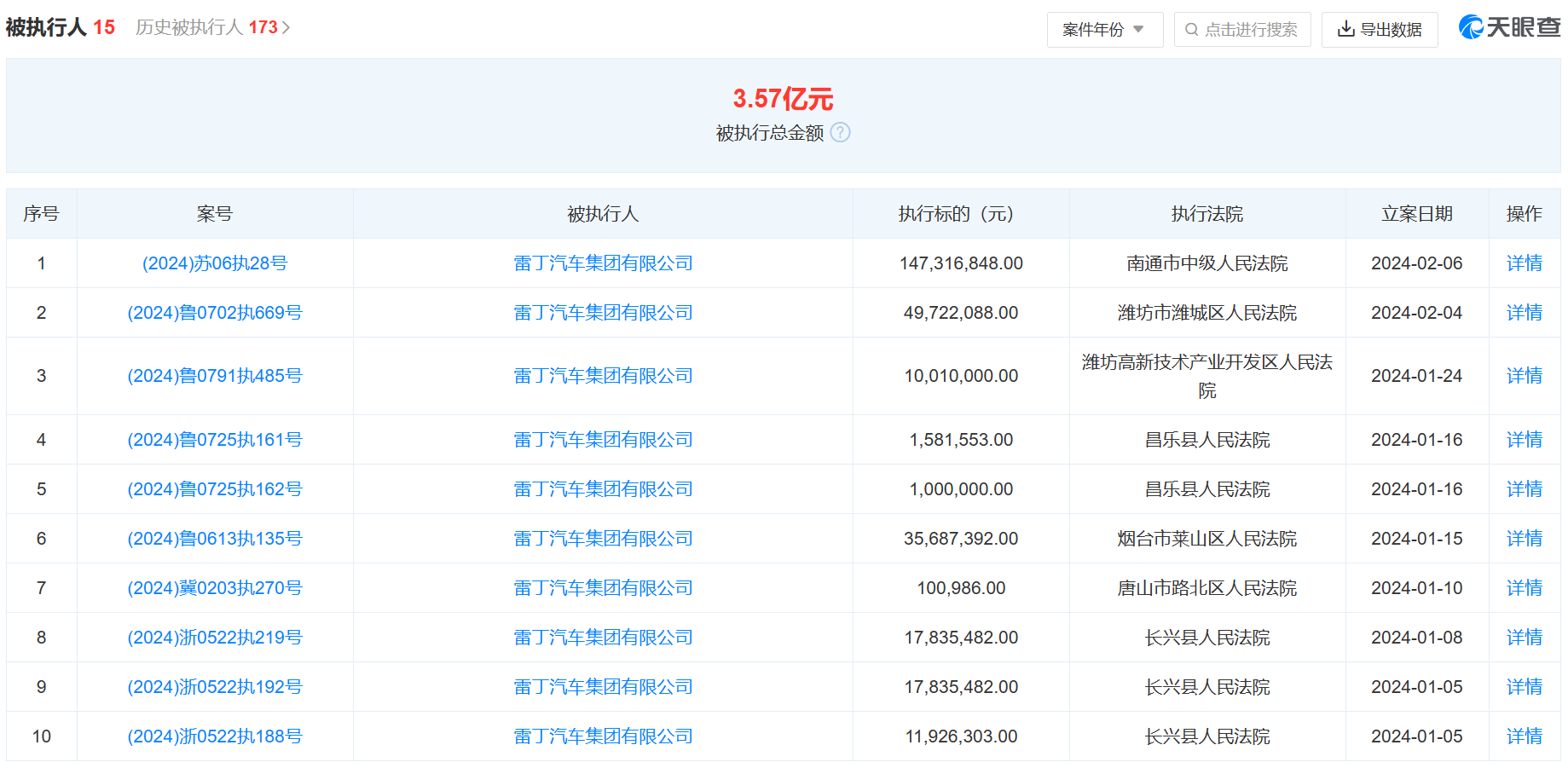Switch to 被执行人 15 tab
The width and height of the screenshot is (1568, 768).
point(60,27)
